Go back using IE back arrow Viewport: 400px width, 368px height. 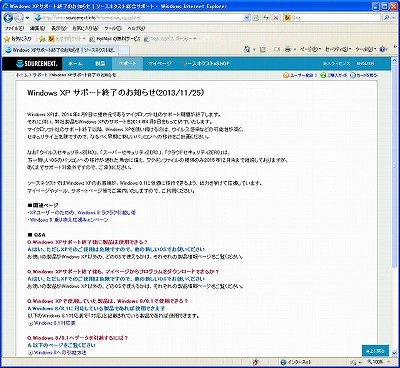tap(8, 17)
